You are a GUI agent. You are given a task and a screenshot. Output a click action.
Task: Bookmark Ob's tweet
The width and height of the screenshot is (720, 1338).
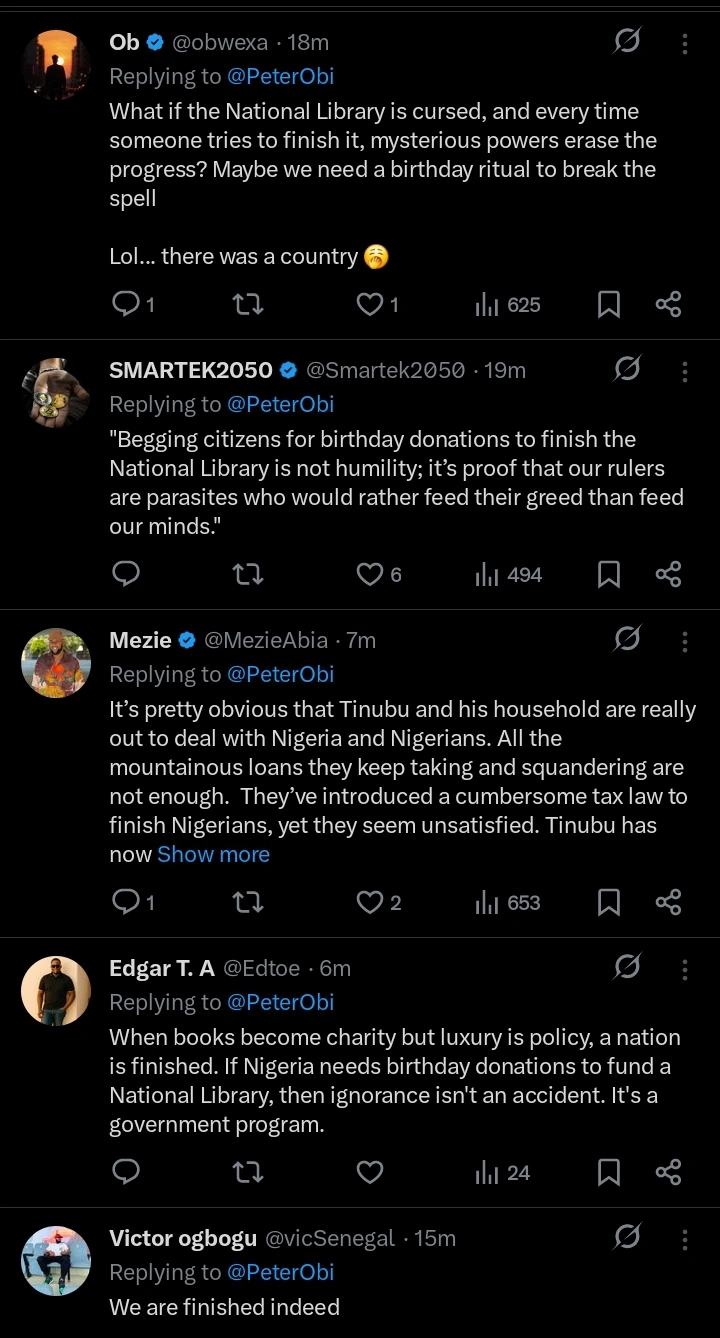point(608,304)
